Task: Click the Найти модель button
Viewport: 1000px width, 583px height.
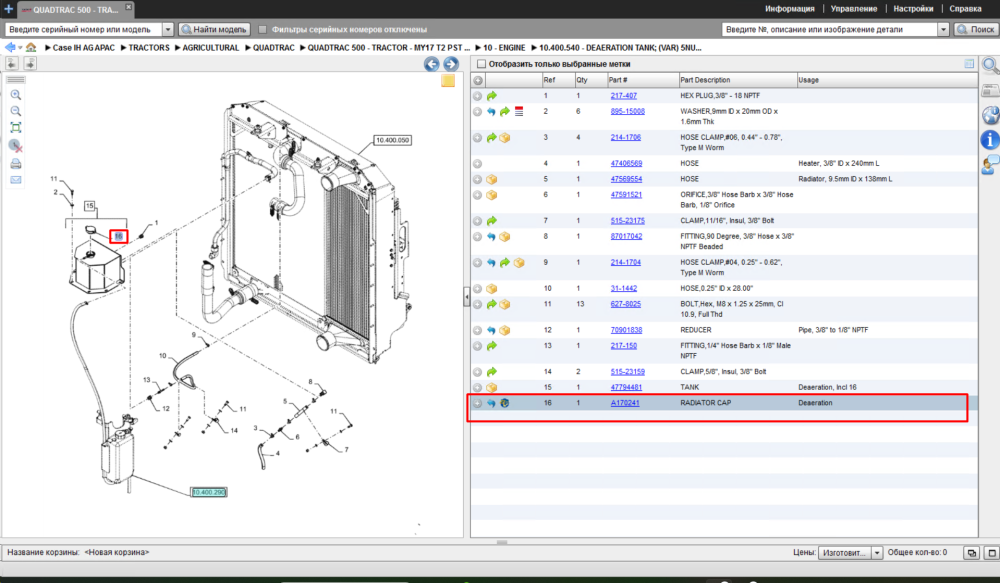Action: [214, 29]
